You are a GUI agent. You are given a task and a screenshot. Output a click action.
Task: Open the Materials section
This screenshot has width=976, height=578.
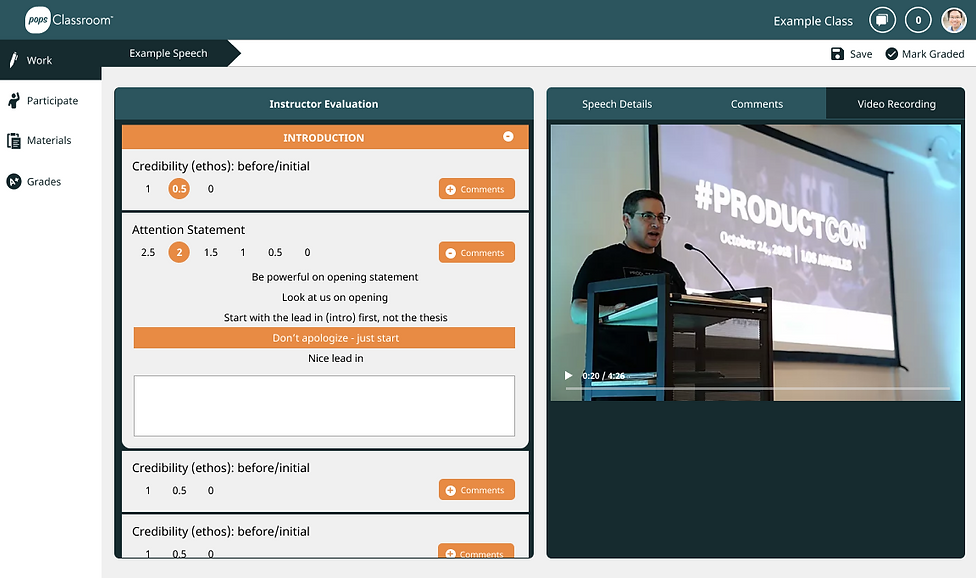pyautogui.click(x=50, y=141)
